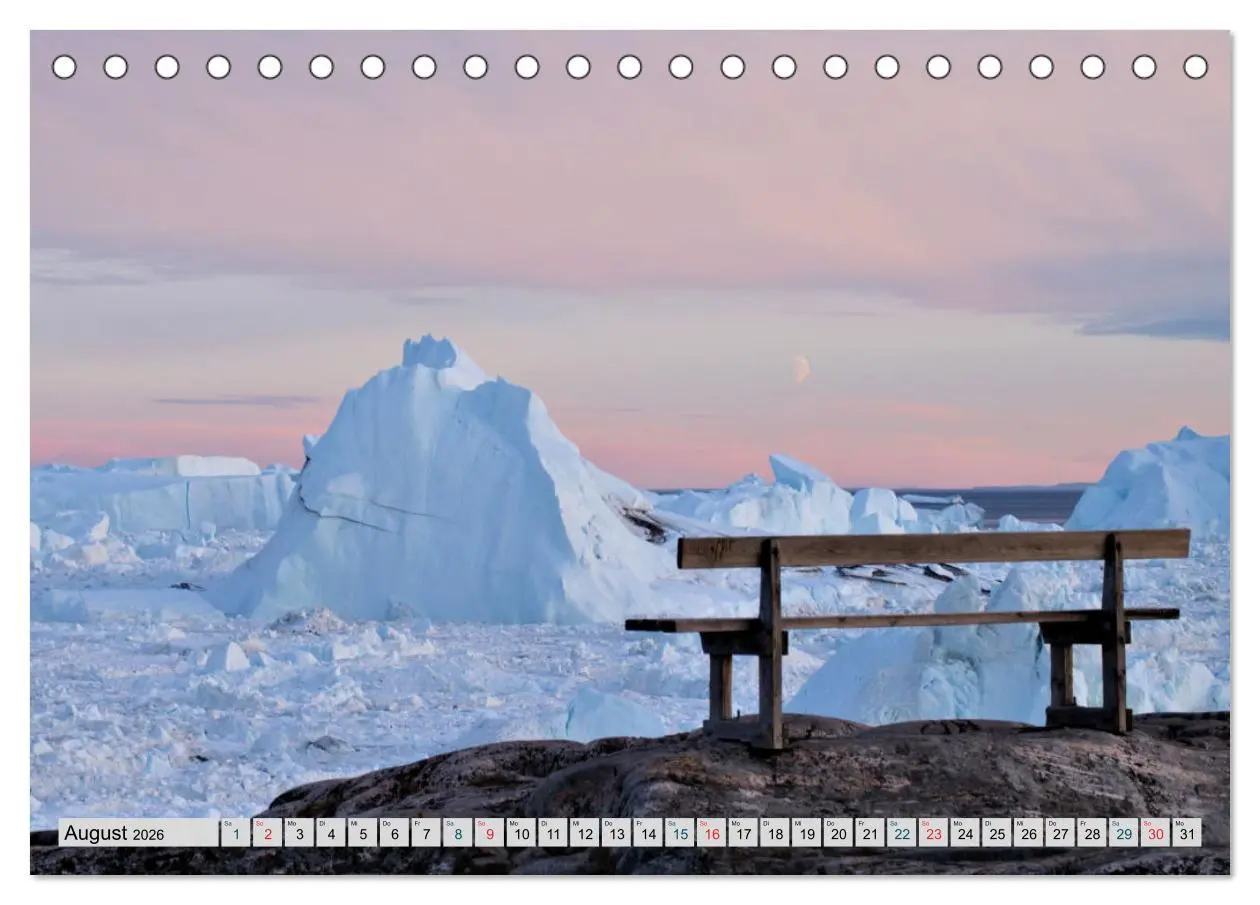Click day 31 date cell
Viewport: 1260px width, 905px height.
click(x=1187, y=833)
